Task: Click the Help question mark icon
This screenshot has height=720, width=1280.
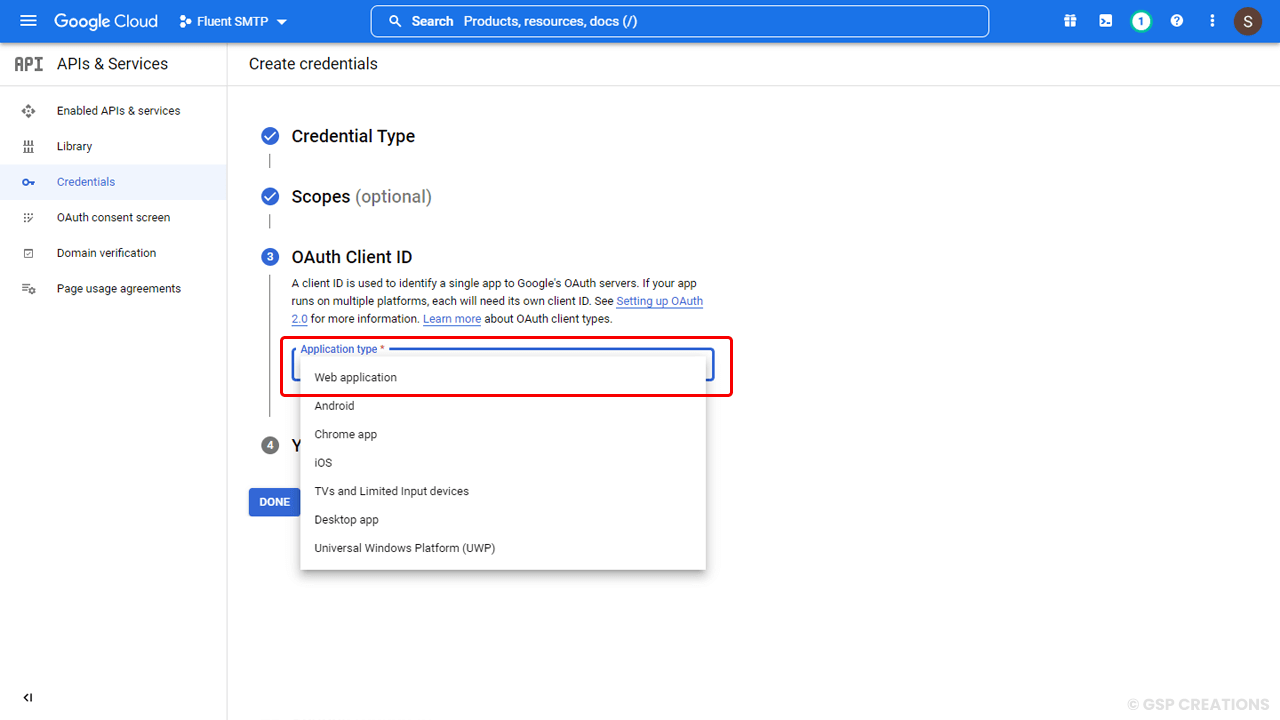Action: tap(1177, 20)
